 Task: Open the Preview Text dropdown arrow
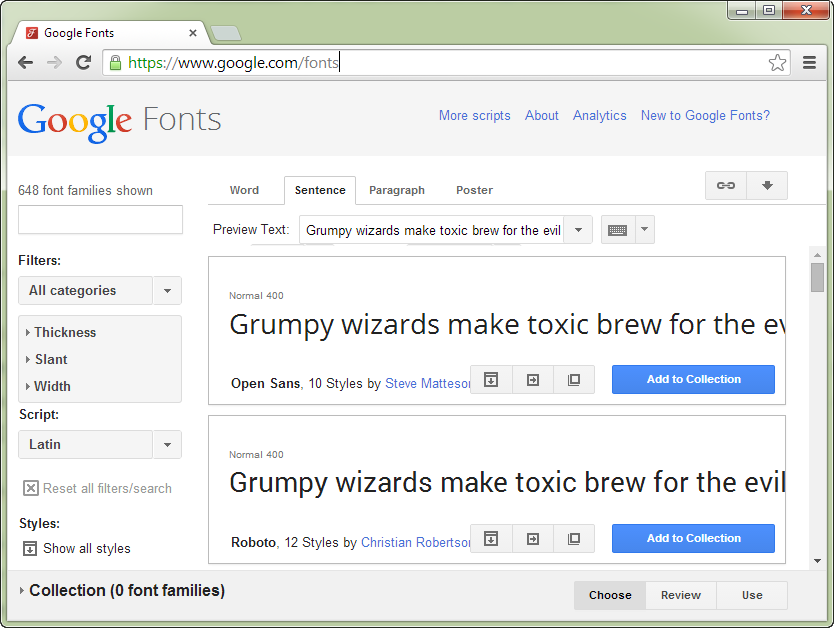click(x=578, y=230)
